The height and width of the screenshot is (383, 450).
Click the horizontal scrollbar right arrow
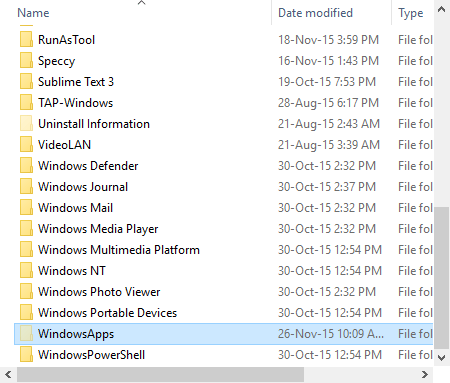[x=424, y=375]
